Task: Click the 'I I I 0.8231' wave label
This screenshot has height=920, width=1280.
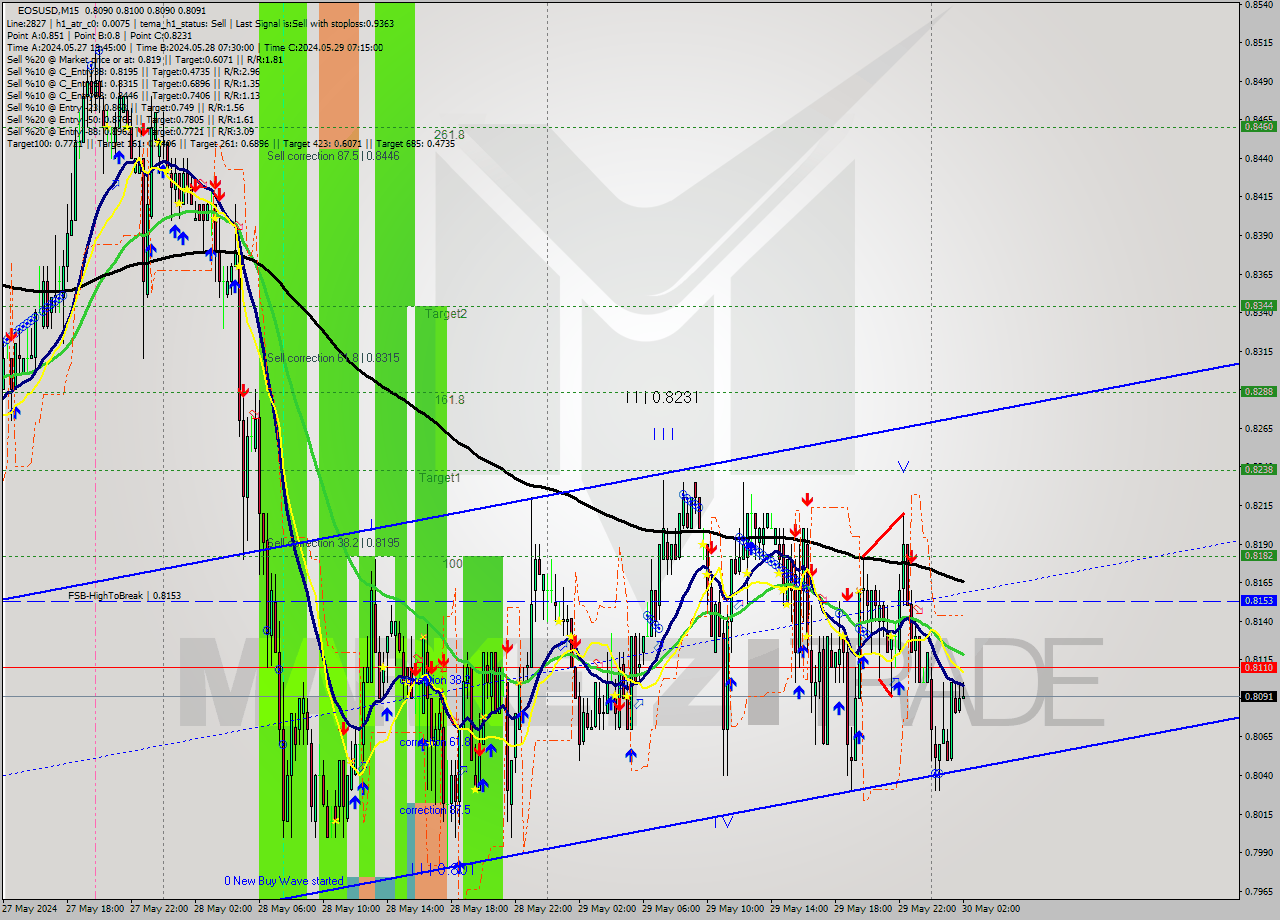Action: [660, 397]
